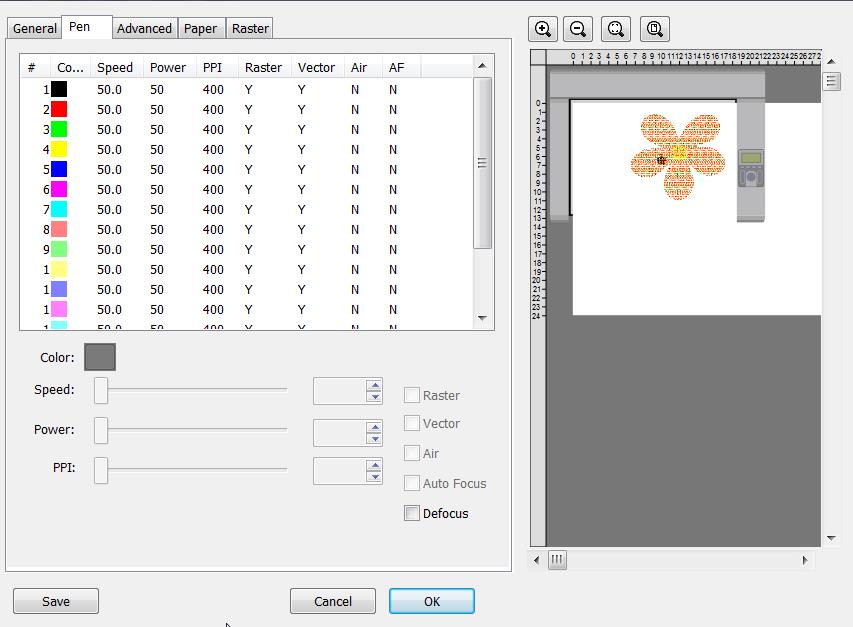Select the Zoom Out magnifier icon

click(578, 29)
